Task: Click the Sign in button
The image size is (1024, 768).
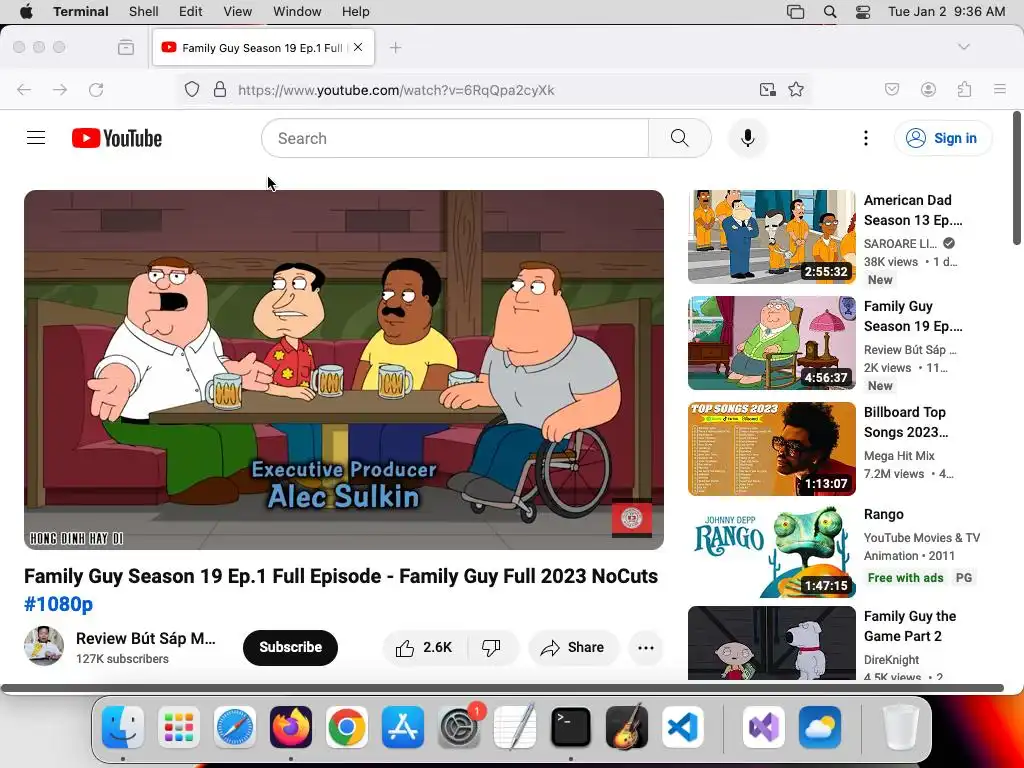Action: (x=942, y=138)
